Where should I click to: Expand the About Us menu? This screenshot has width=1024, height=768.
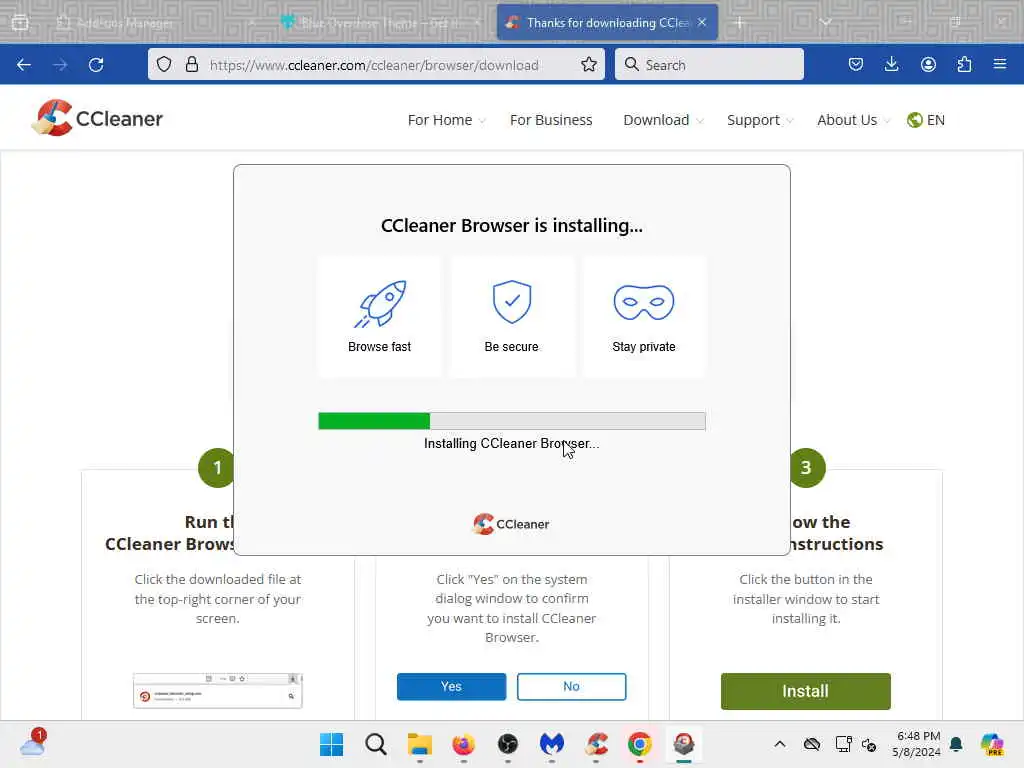click(x=854, y=120)
